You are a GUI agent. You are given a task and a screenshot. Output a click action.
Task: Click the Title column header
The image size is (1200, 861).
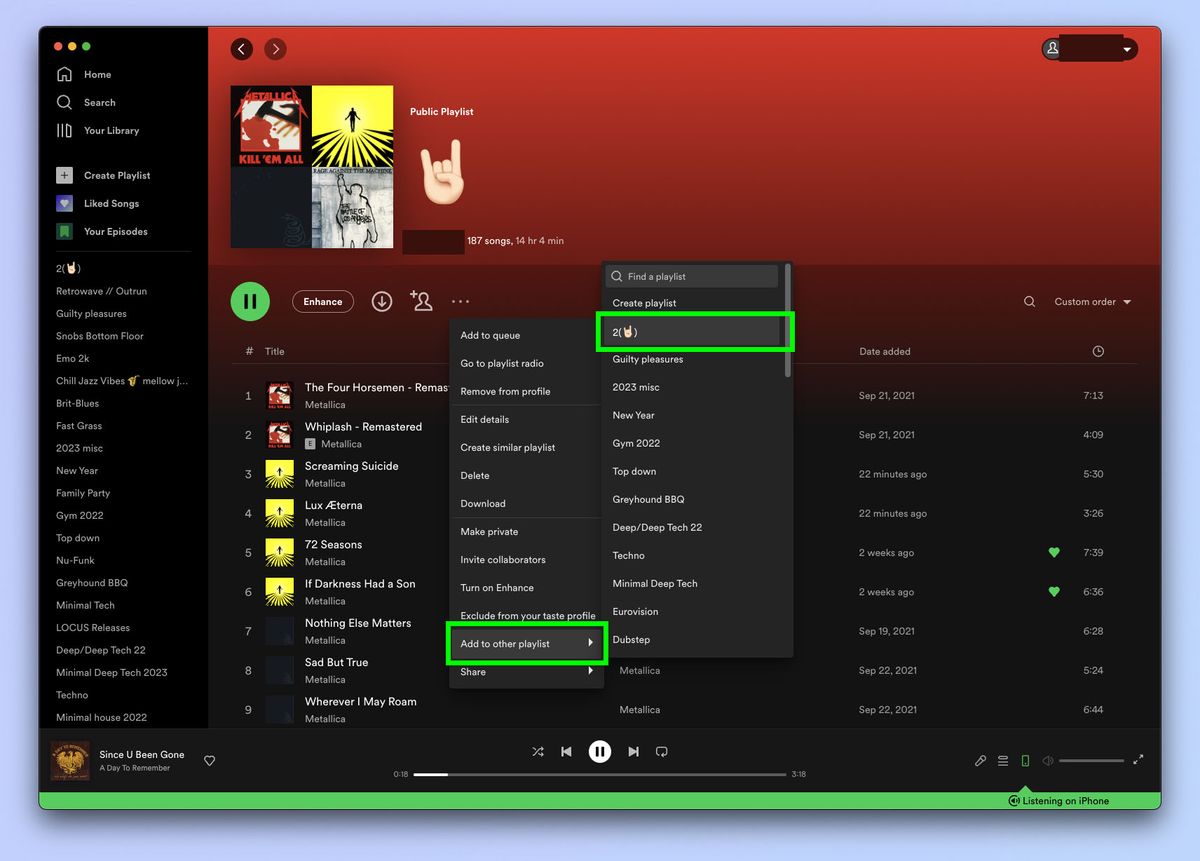click(x=275, y=351)
